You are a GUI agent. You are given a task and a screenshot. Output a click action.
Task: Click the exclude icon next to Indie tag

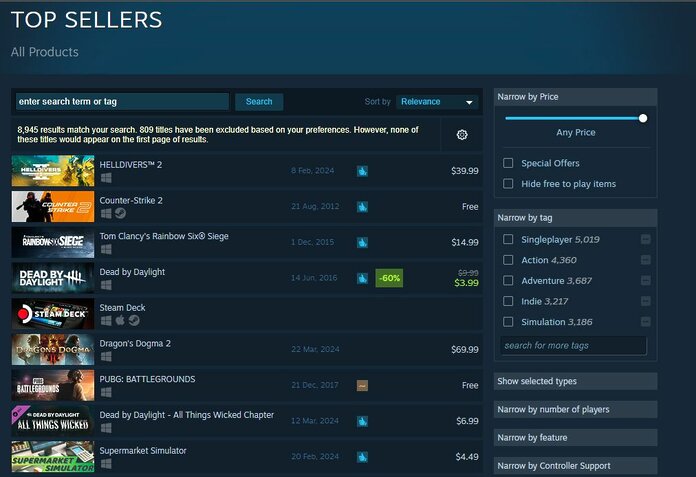click(x=646, y=301)
